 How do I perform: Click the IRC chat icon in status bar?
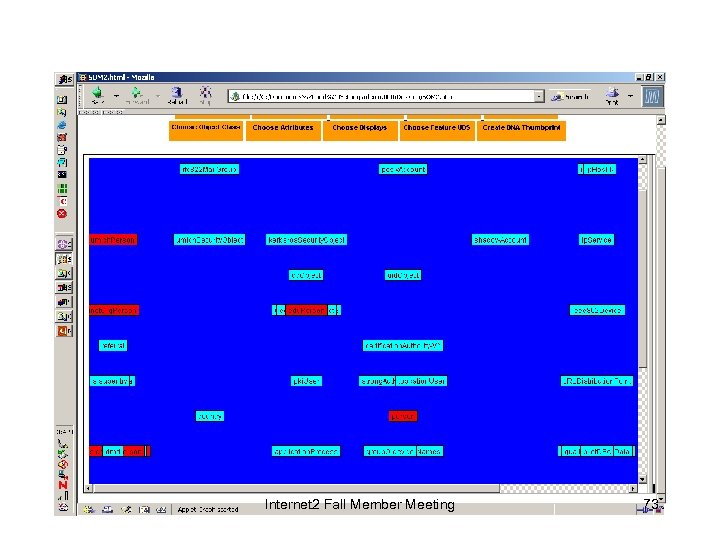click(x=161, y=509)
